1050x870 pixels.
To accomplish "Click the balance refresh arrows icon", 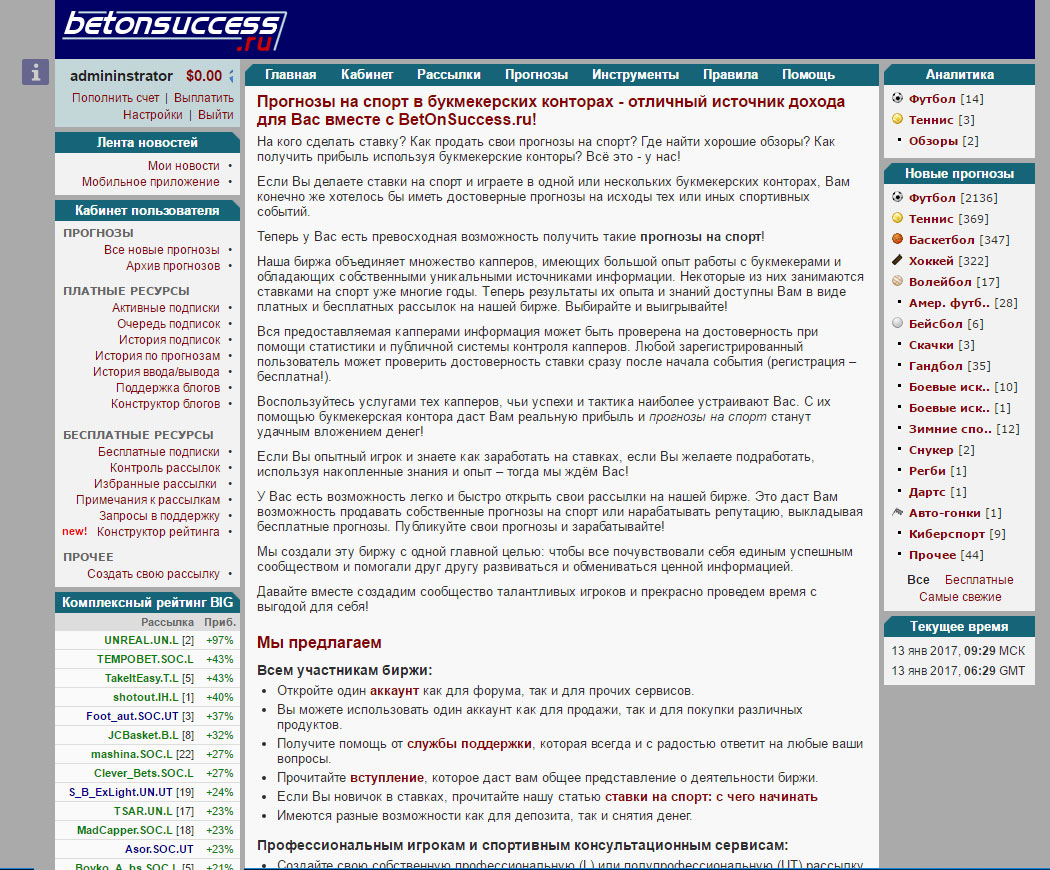I will point(231,76).
